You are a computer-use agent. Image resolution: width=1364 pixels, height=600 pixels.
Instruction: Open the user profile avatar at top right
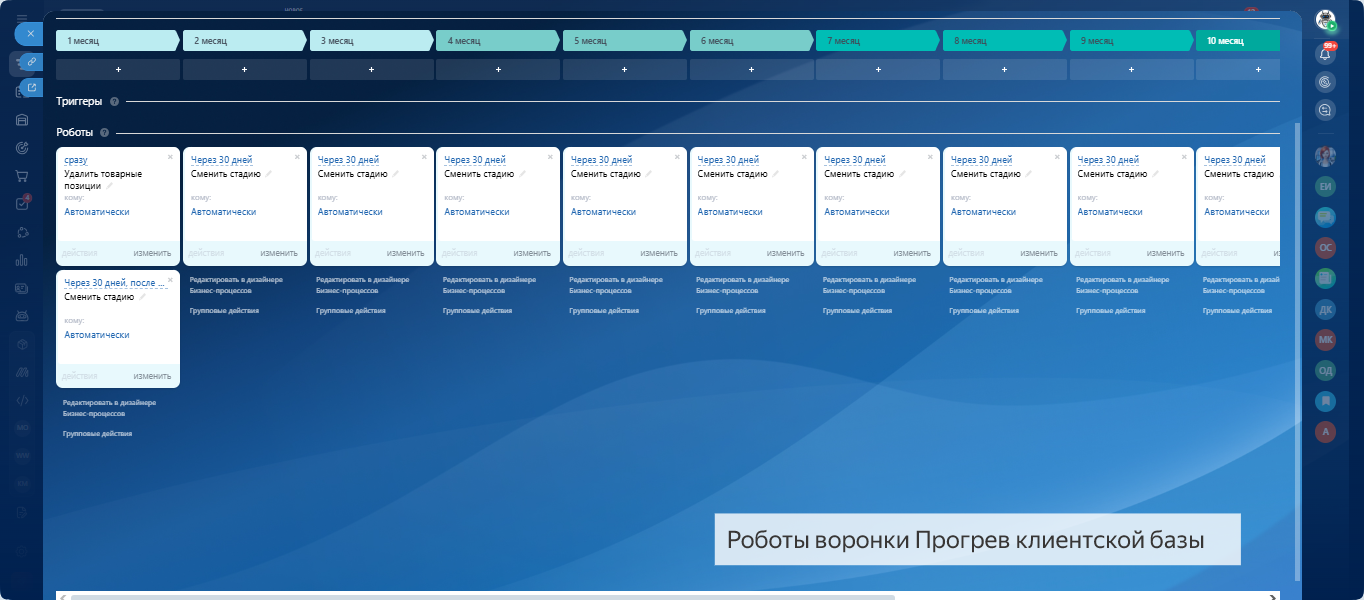(1326, 20)
